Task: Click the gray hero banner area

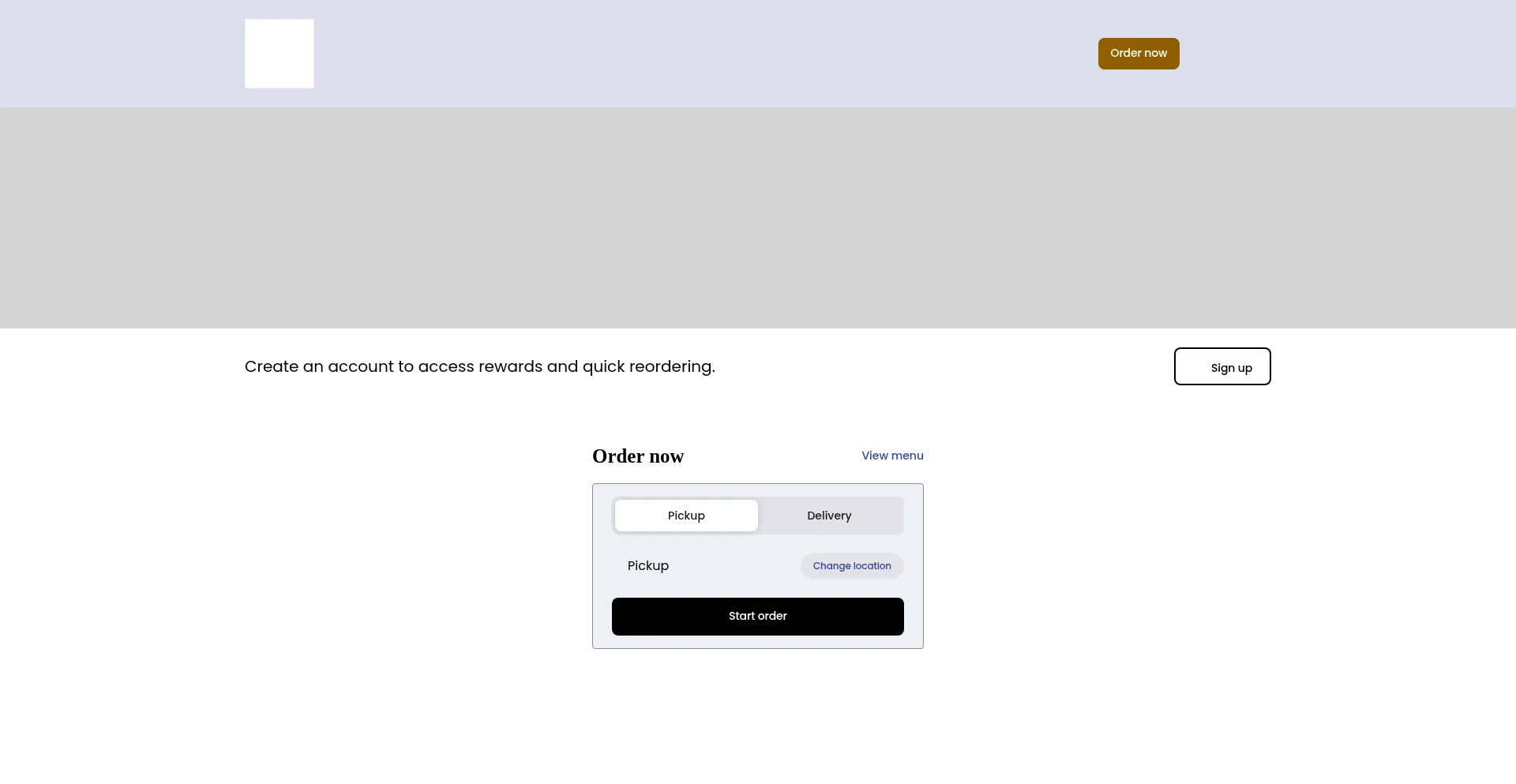Action: pos(758,218)
